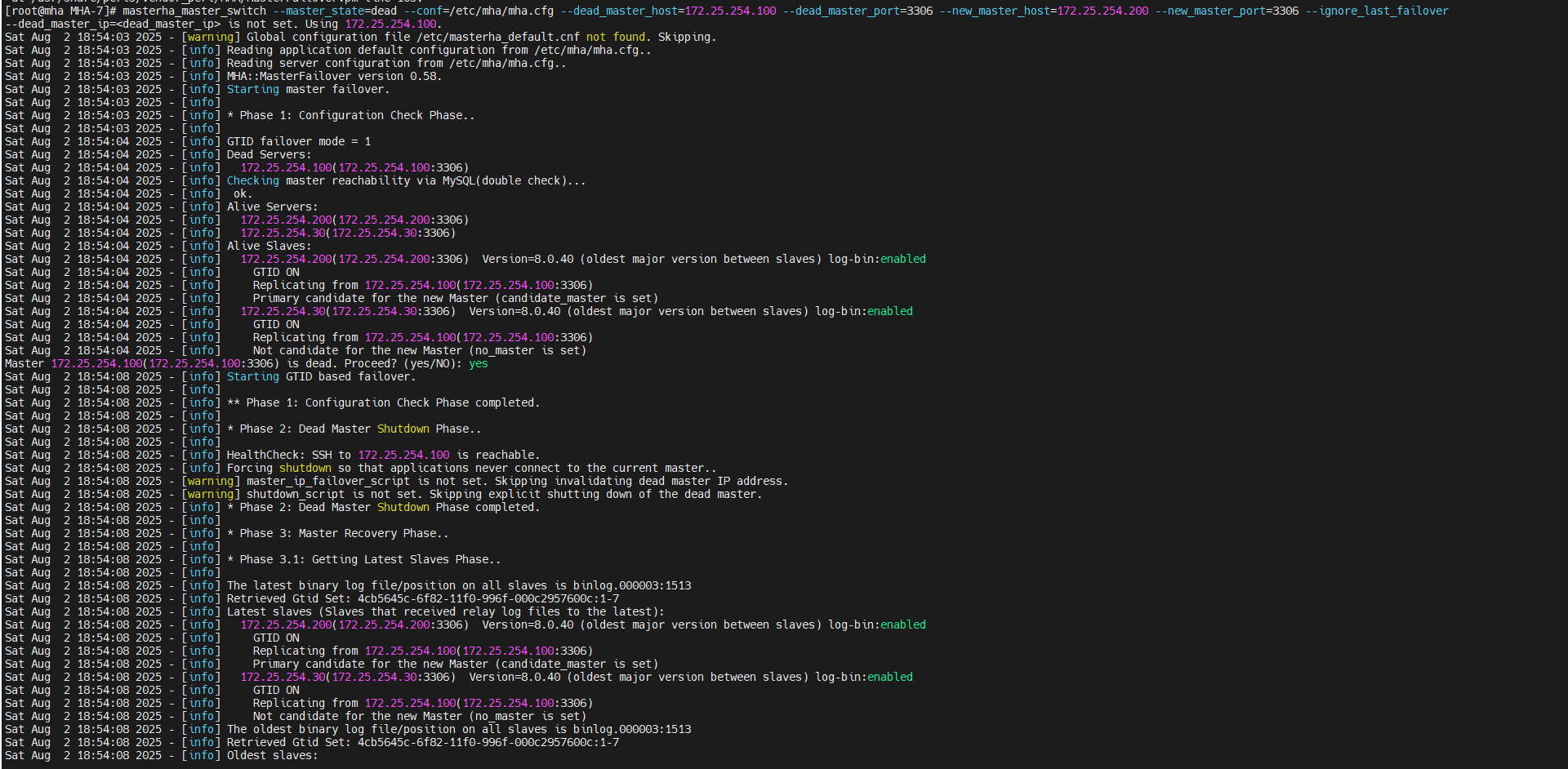Click '* Phase 2: Dead Master Shutdown Phase..' line
This screenshot has width=1568, height=769.
tap(354, 429)
